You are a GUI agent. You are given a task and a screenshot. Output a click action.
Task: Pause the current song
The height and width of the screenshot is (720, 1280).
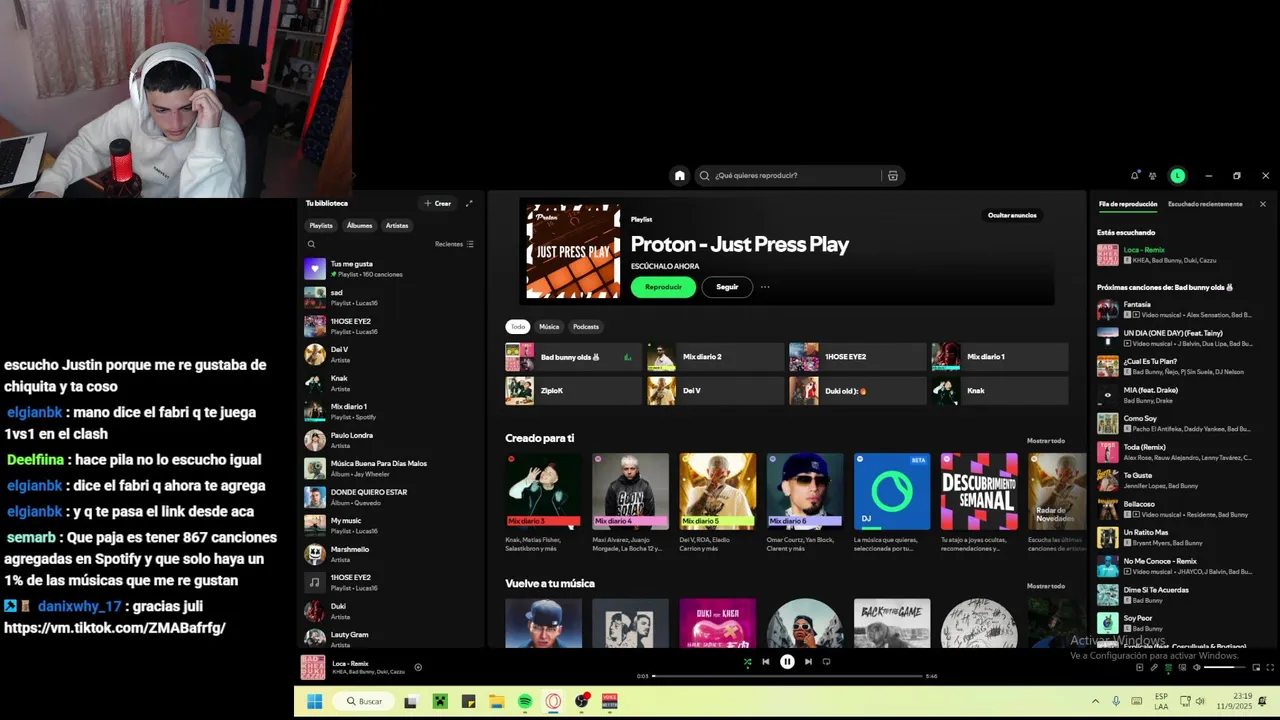click(x=787, y=661)
